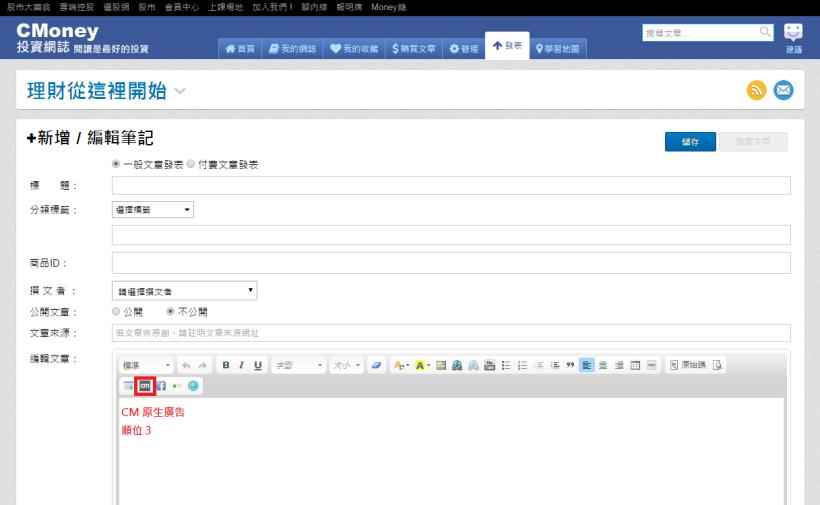Click into the title input field

click(451, 186)
